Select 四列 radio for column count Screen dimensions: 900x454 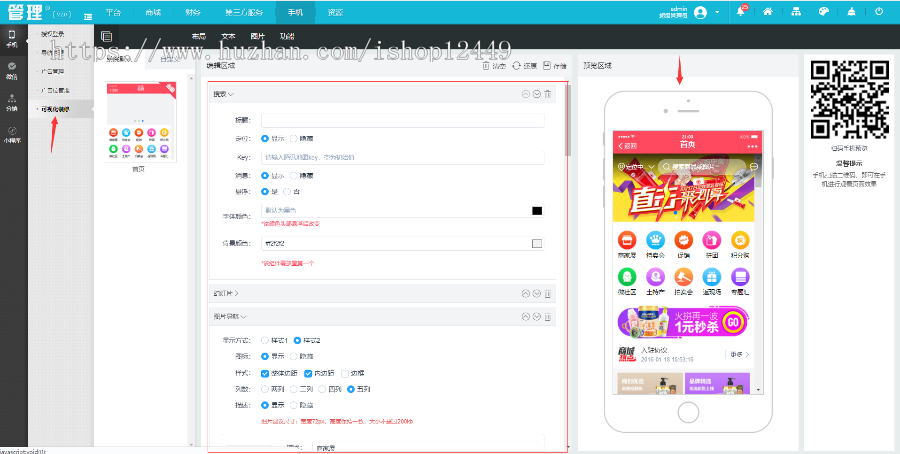322,389
